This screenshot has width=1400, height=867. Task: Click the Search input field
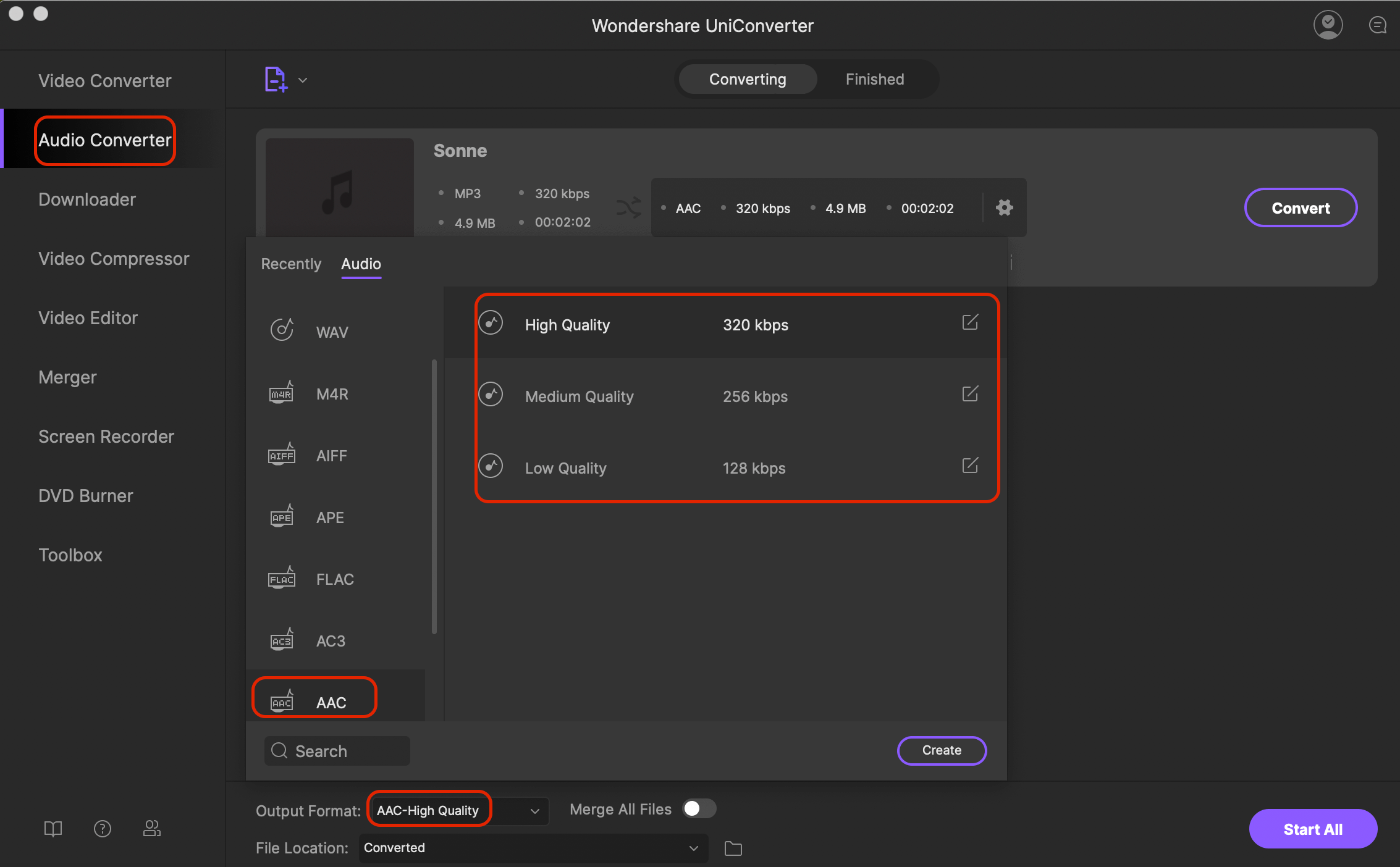[337, 750]
